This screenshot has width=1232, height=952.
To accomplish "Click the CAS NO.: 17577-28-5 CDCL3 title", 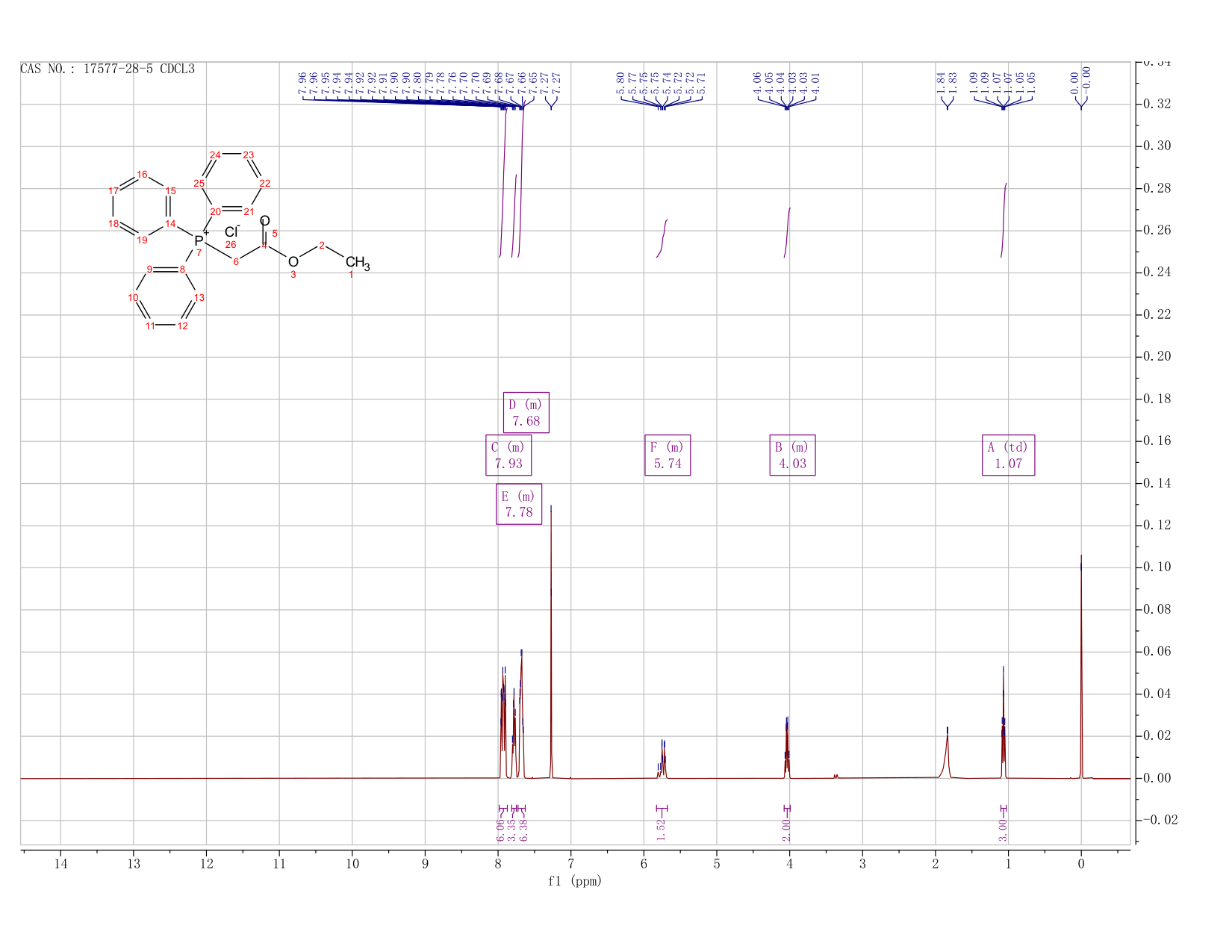I will pos(108,69).
